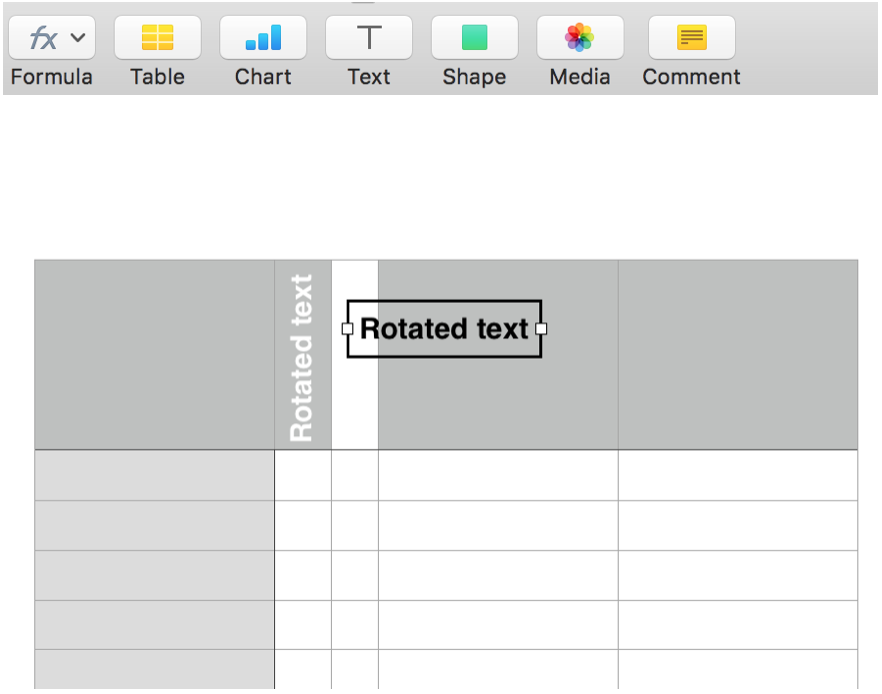Viewport: 882px width, 694px height.
Task: Click the Media label text
Action: pyautogui.click(x=580, y=77)
